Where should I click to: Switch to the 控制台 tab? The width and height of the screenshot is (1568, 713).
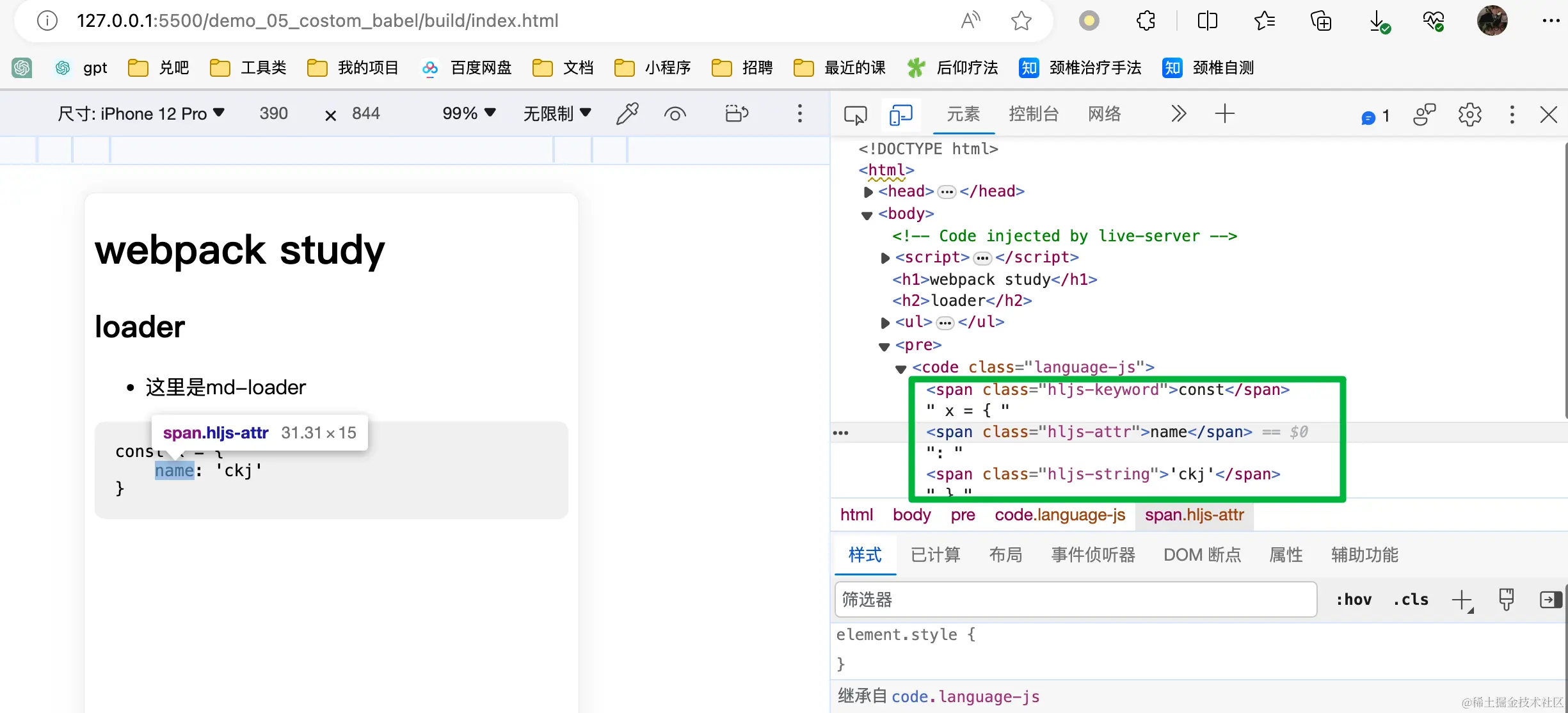[1034, 115]
